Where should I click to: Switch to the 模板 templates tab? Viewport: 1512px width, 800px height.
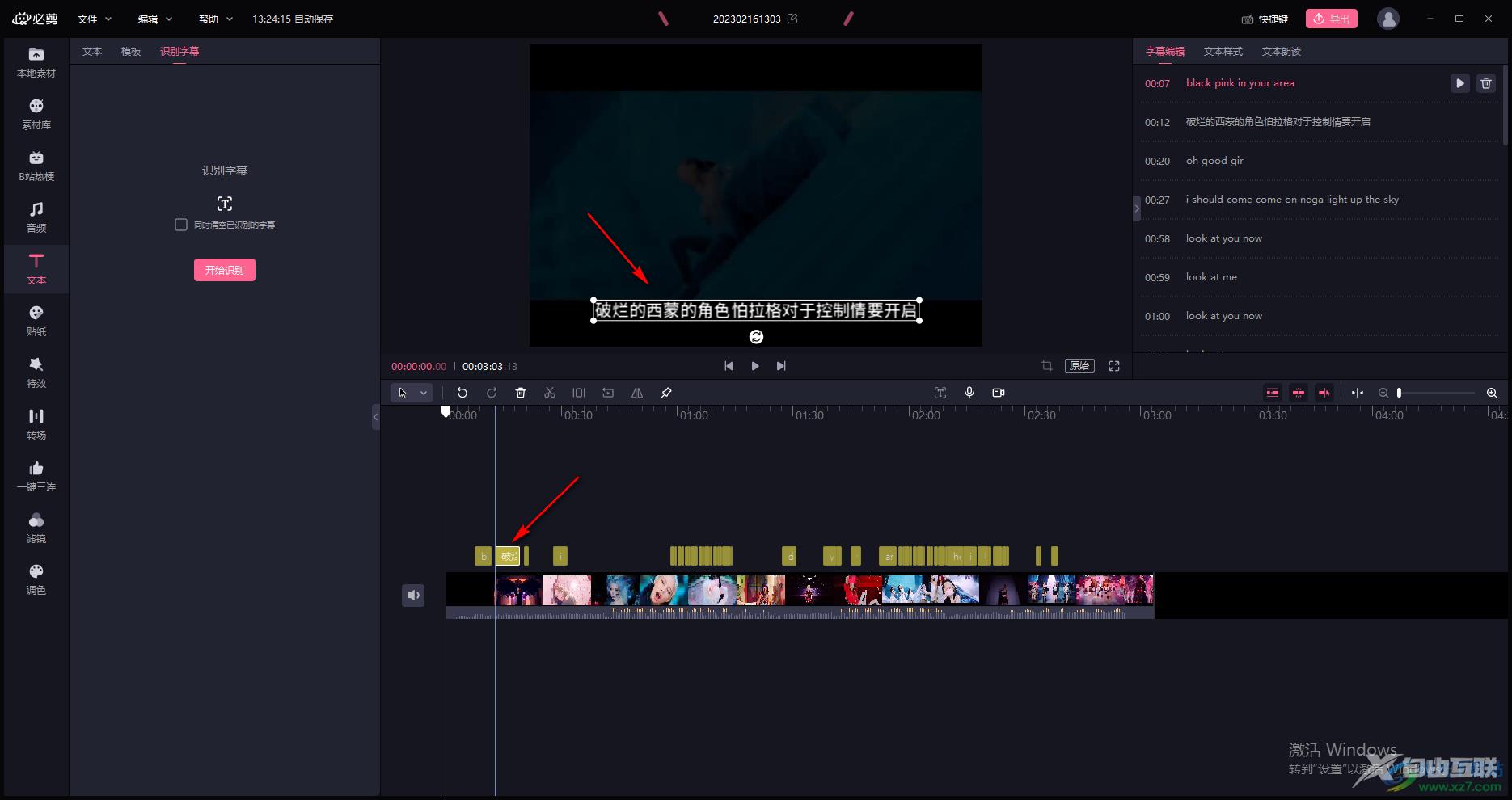click(131, 51)
